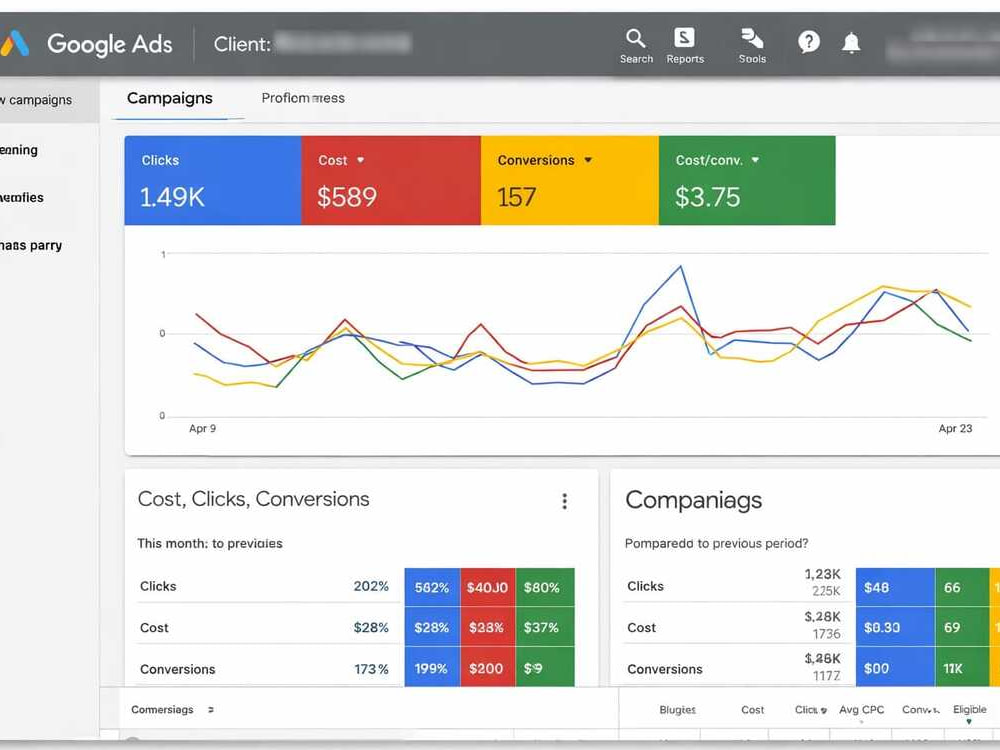The image size is (1000, 750).
Task: Select the blue Clicks scorecard
Action: point(212,180)
